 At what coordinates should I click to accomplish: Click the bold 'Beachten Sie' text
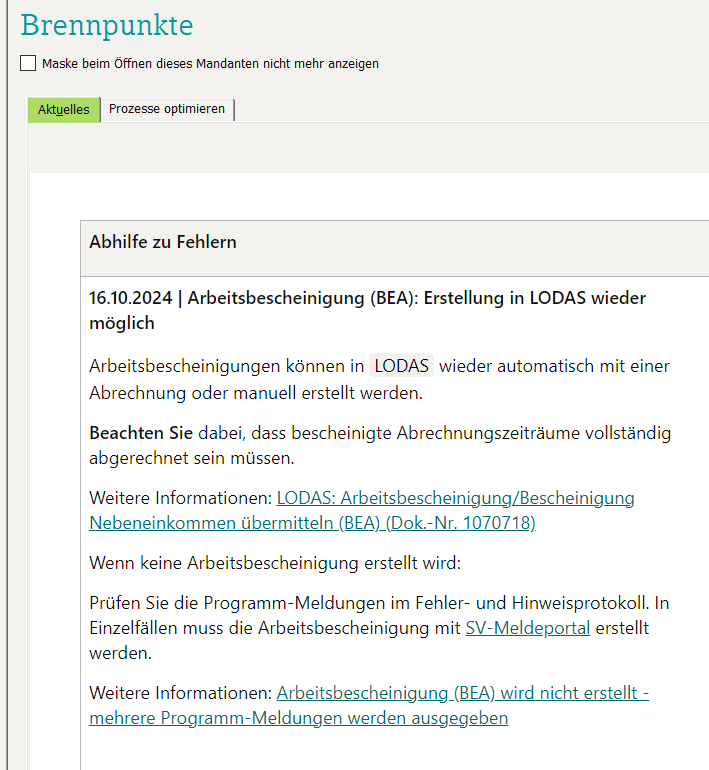tap(141, 433)
